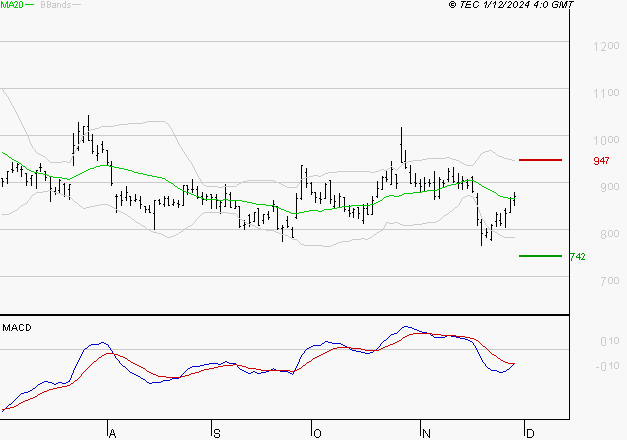Click the O month marker on time axis
This screenshot has height=440, width=627.
(317, 434)
